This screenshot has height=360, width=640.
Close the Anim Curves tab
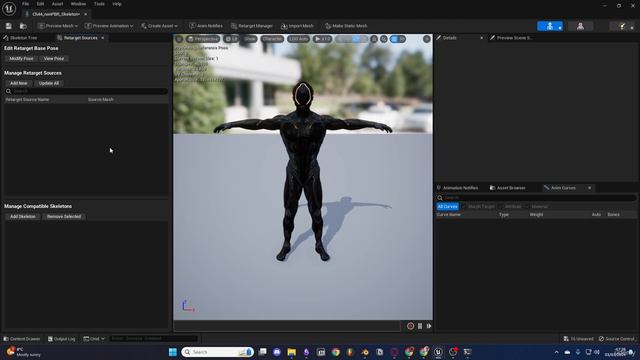589,188
